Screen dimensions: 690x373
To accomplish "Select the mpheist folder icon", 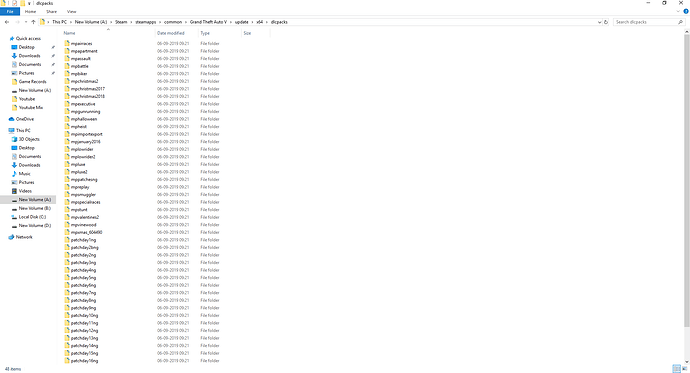I will coord(67,126).
